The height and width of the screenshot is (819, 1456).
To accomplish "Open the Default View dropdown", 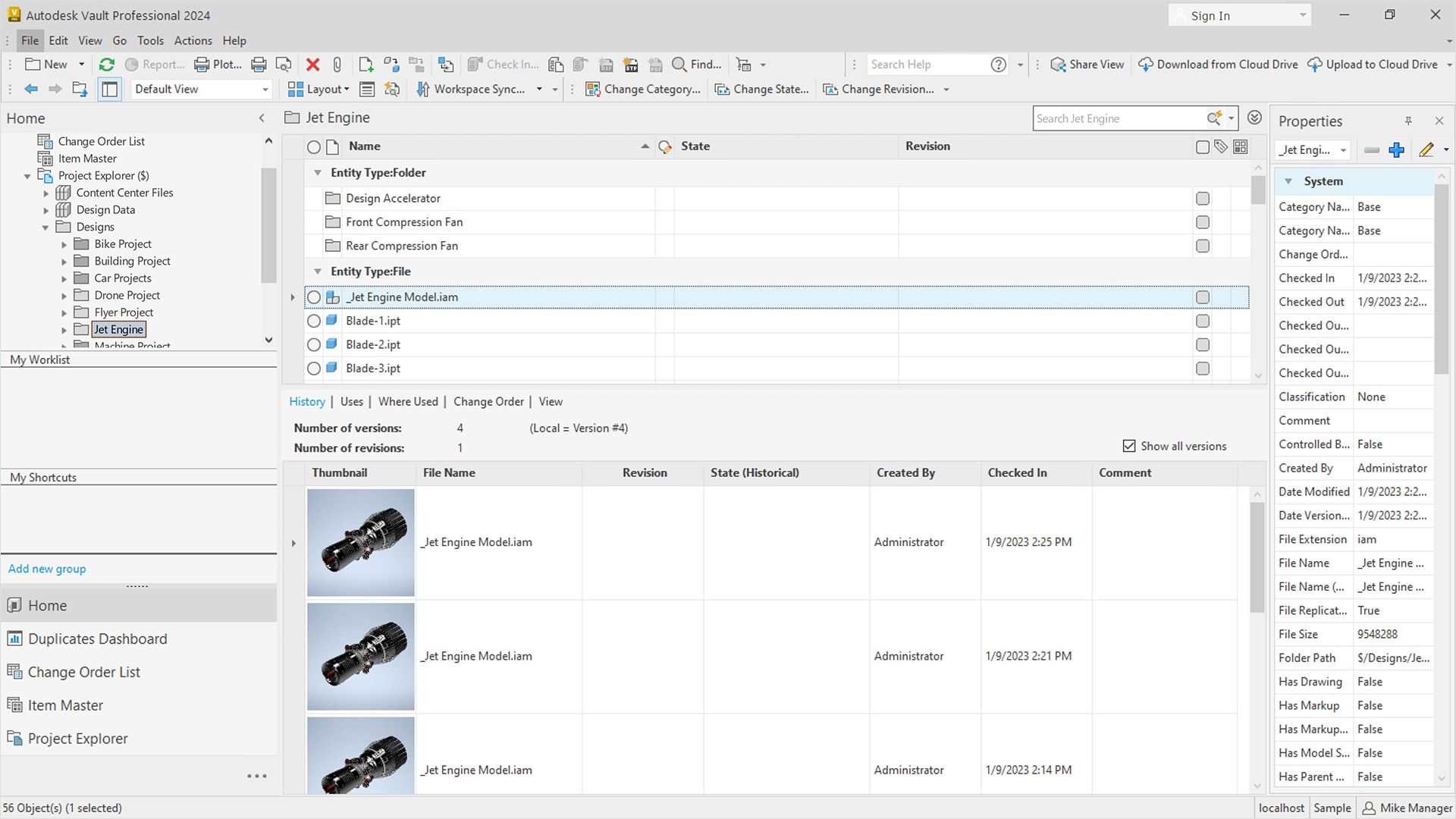I will [x=264, y=89].
